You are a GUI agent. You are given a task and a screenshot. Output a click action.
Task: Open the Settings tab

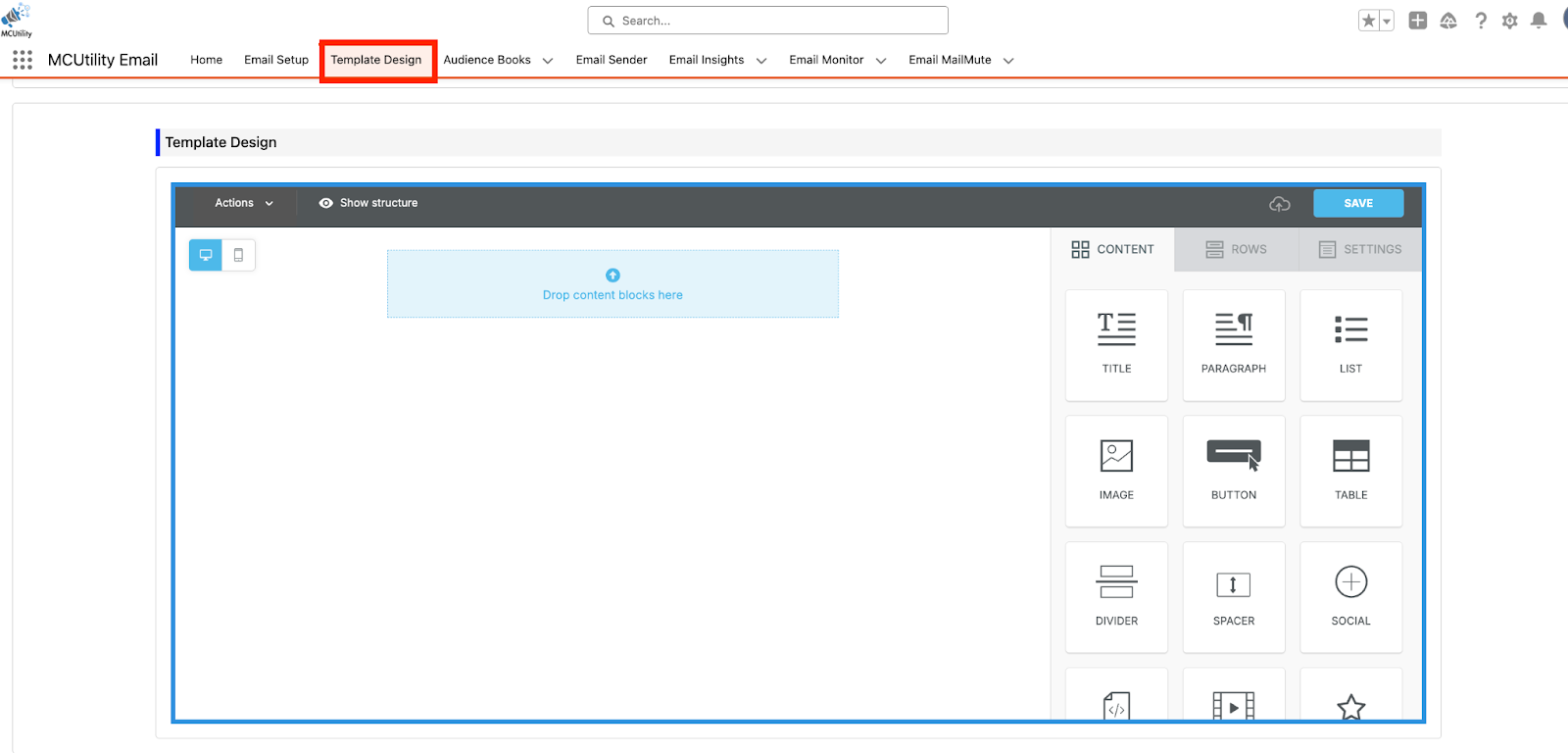click(1359, 249)
